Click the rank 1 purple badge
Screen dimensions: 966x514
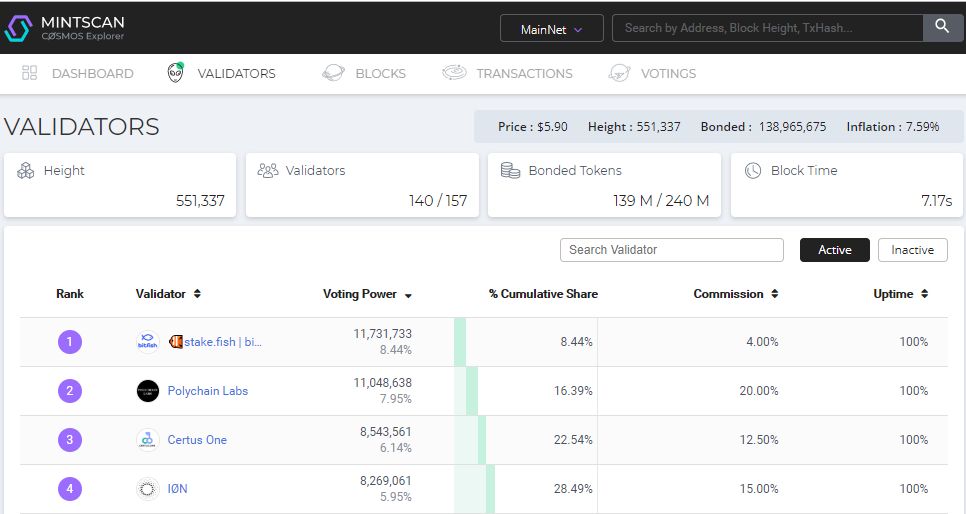click(x=70, y=341)
